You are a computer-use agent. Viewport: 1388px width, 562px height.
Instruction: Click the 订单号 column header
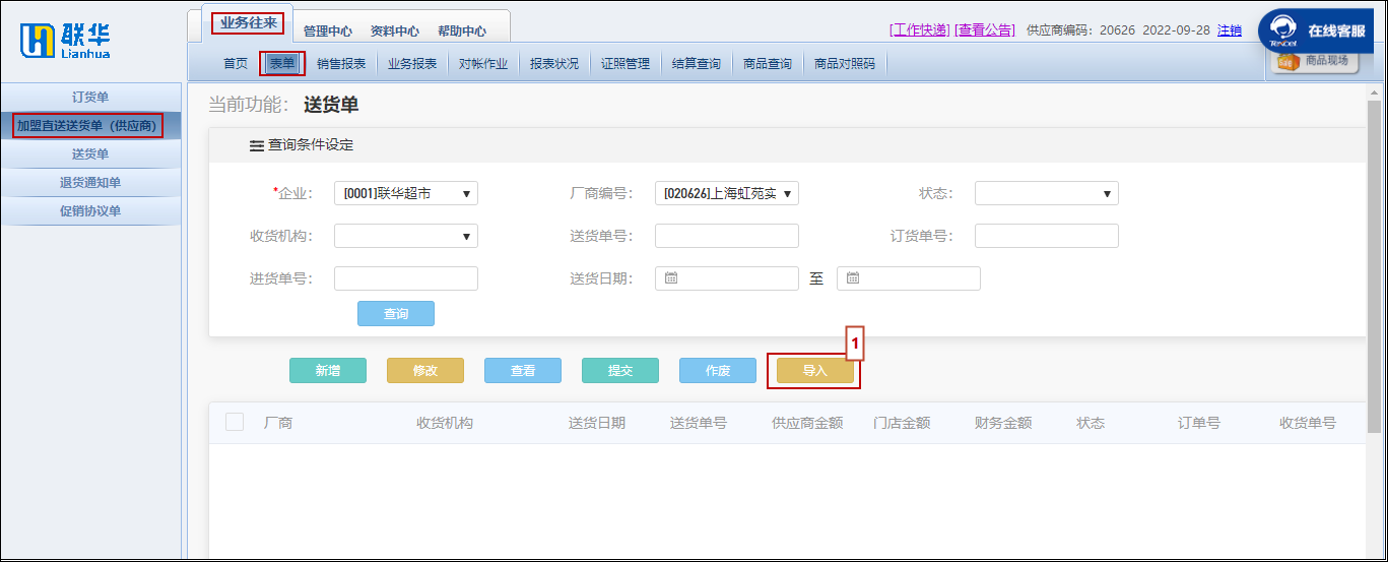[1199, 423]
